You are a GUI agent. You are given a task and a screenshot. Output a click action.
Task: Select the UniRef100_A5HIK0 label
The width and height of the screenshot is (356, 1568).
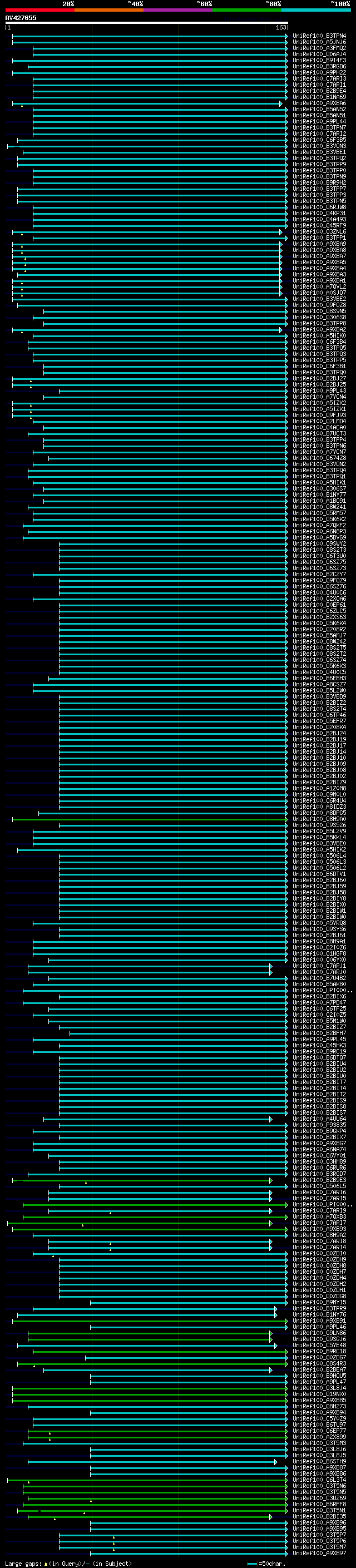click(319, 336)
